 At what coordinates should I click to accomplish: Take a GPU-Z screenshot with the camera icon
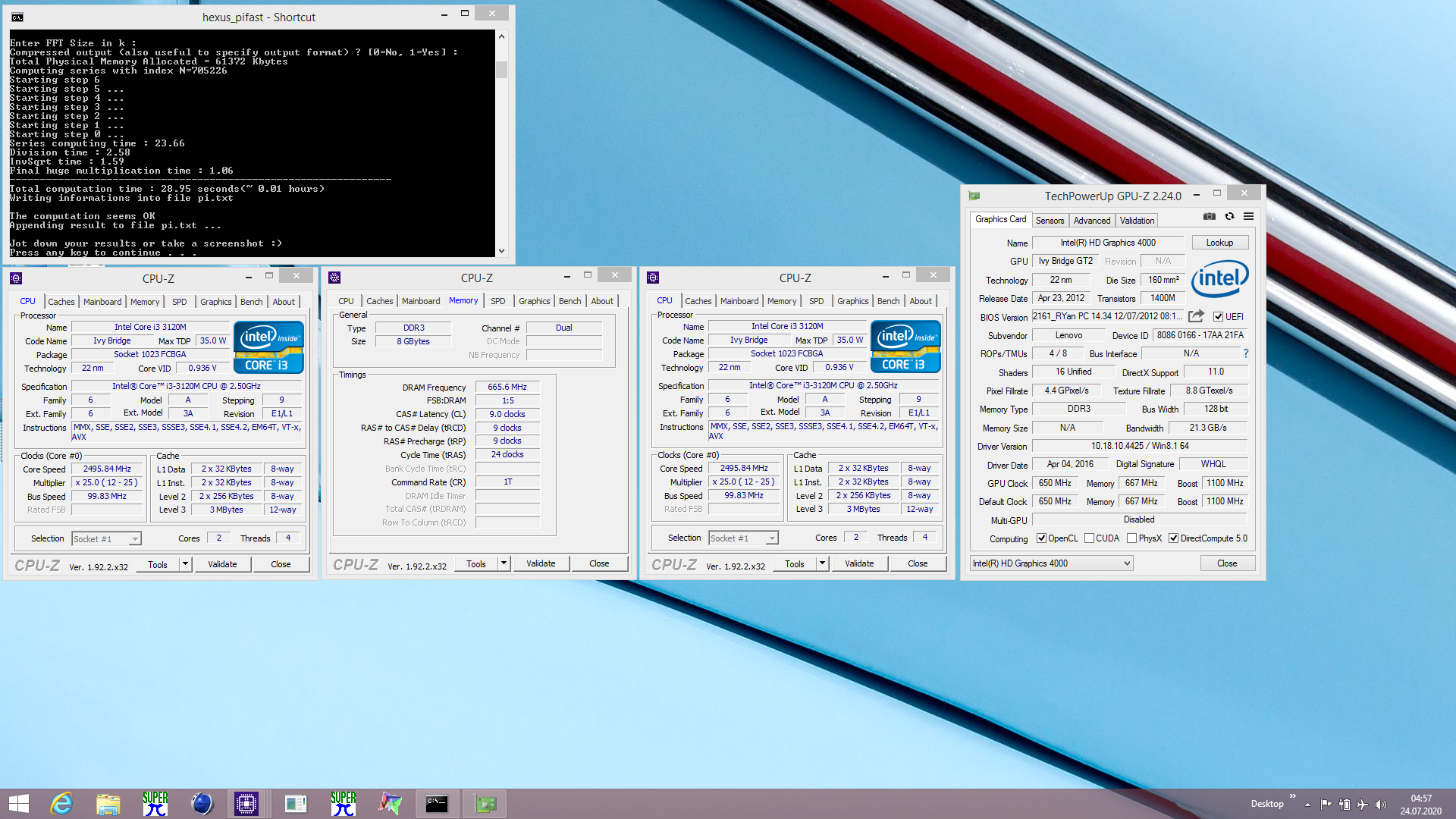coord(1210,217)
